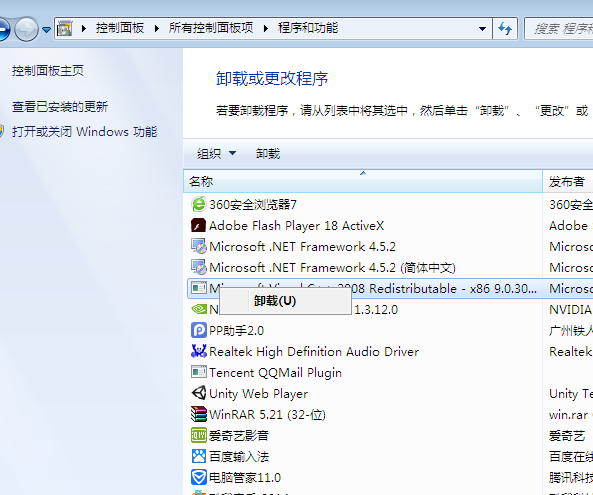Click the 卸载 toolbar button
The image size is (593, 495).
(268, 154)
